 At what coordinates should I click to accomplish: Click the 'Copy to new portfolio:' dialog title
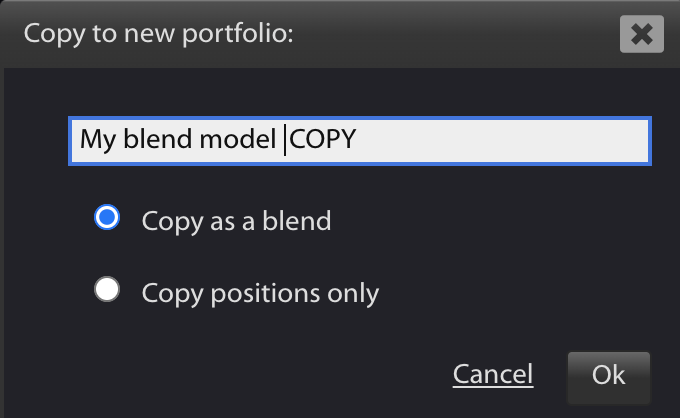[158, 34]
